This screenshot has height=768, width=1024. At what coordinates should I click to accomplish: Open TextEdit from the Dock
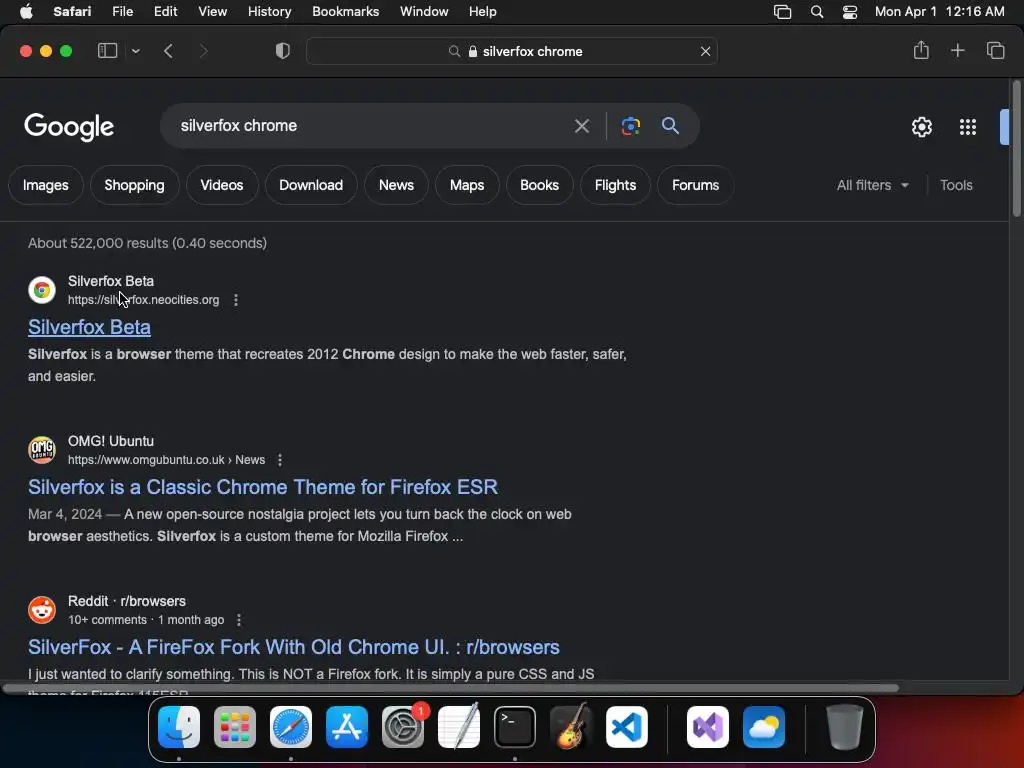(459, 726)
